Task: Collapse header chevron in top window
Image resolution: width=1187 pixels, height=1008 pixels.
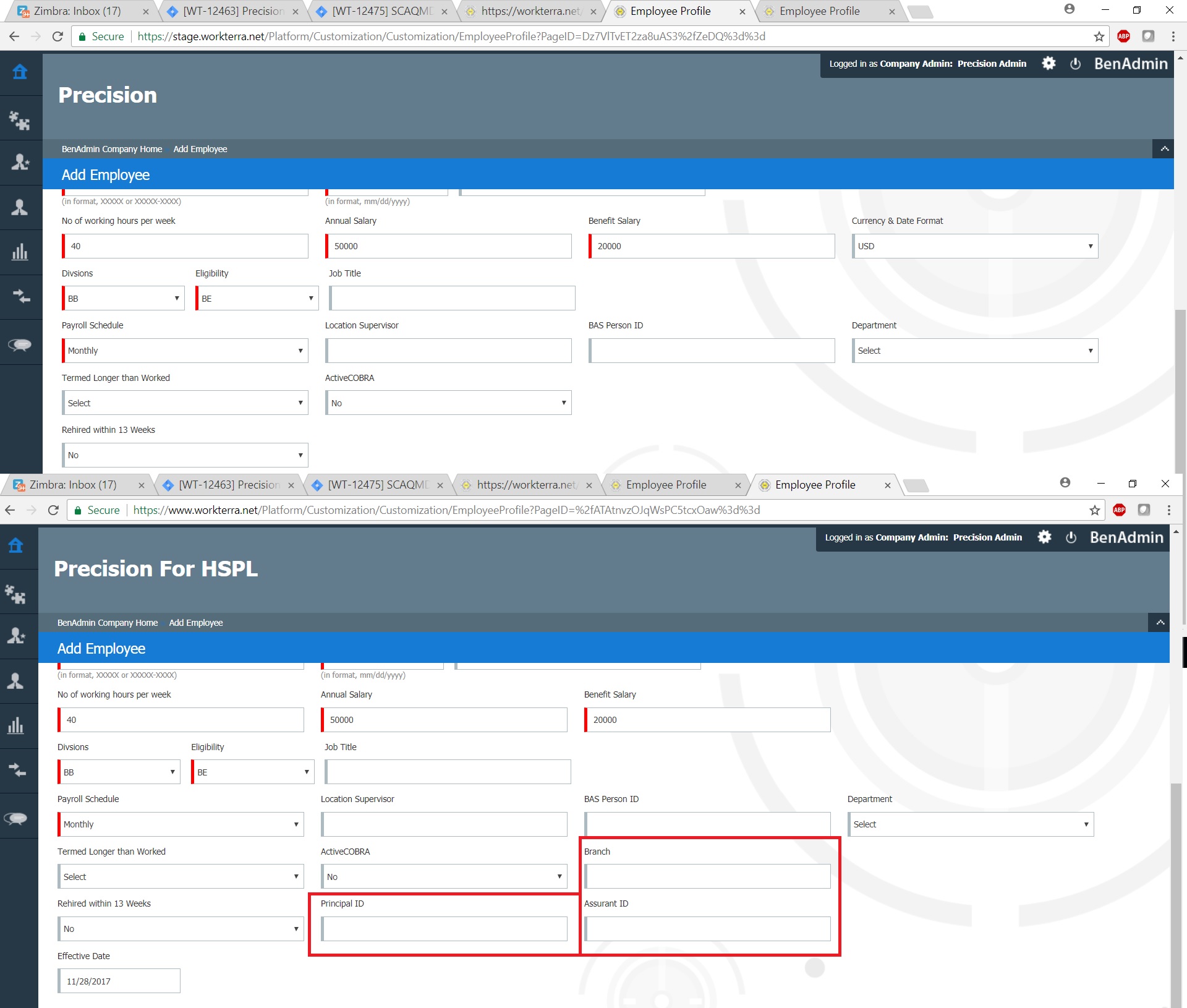Action: (1164, 149)
